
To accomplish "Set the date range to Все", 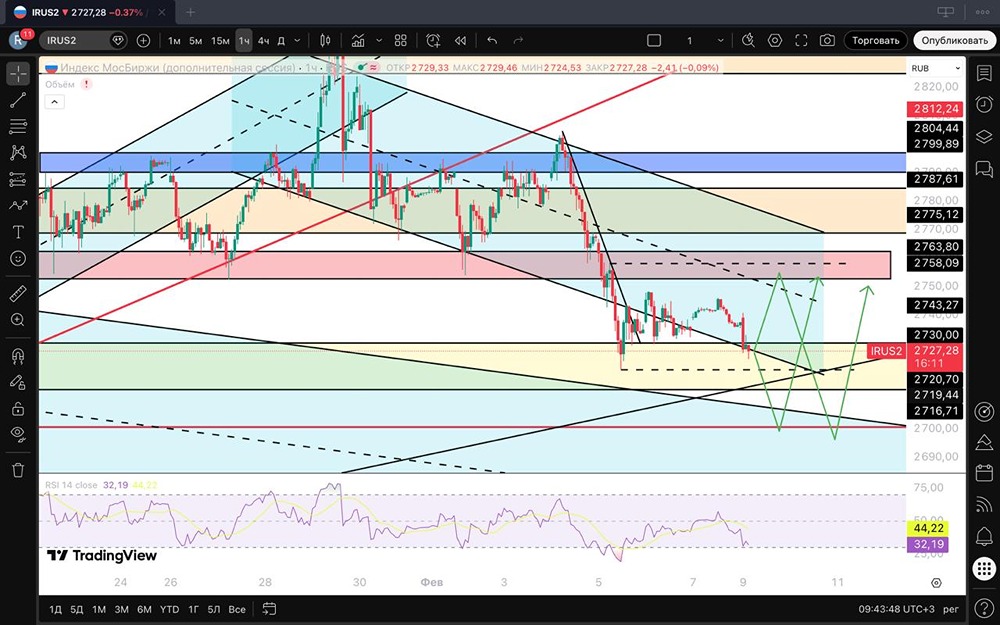I will tap(237, 609).
